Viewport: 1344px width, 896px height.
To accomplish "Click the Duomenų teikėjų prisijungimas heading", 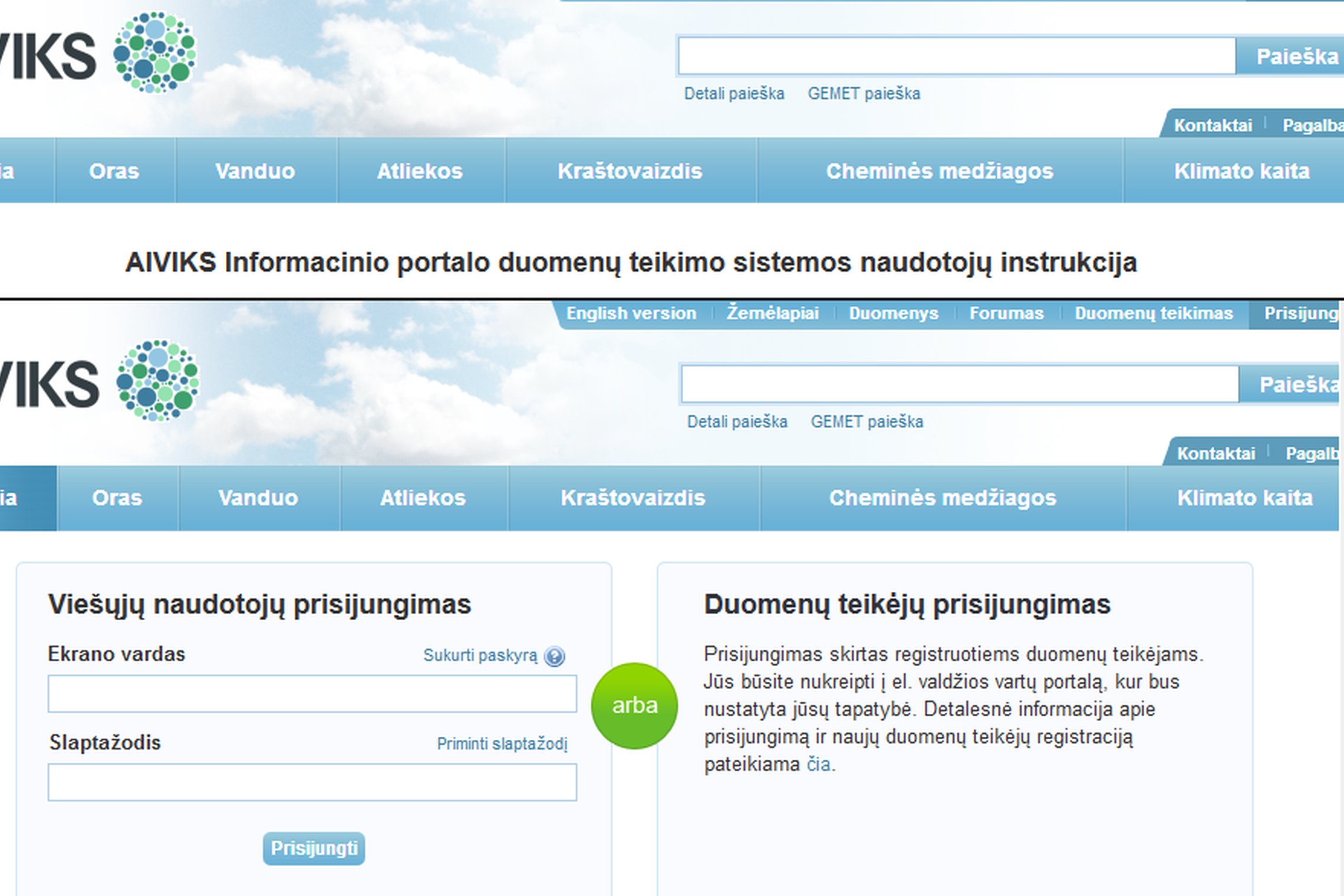I will [x=907, y=605].
